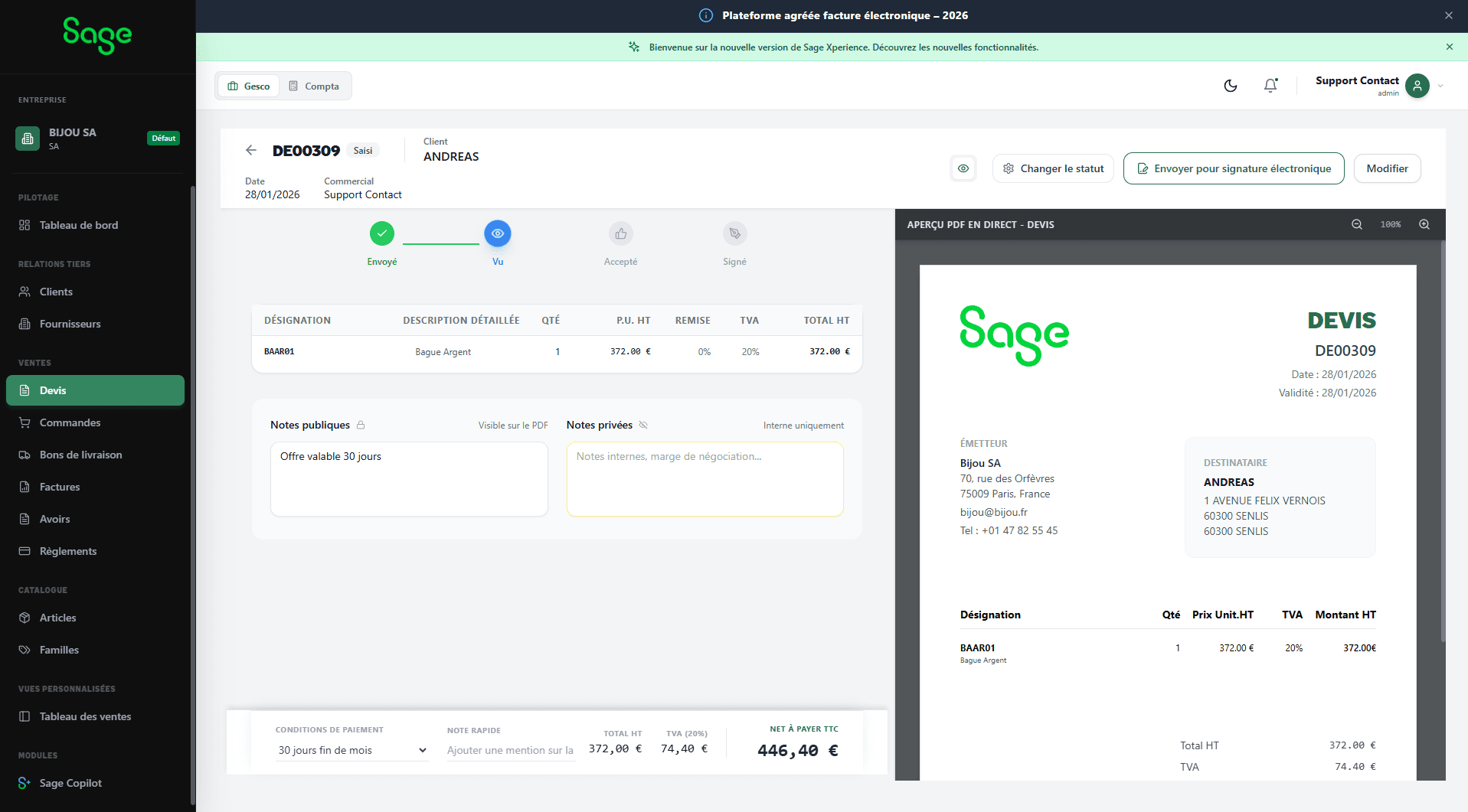
Task: Click the ANDREAS client name
Action: point(451,156)
